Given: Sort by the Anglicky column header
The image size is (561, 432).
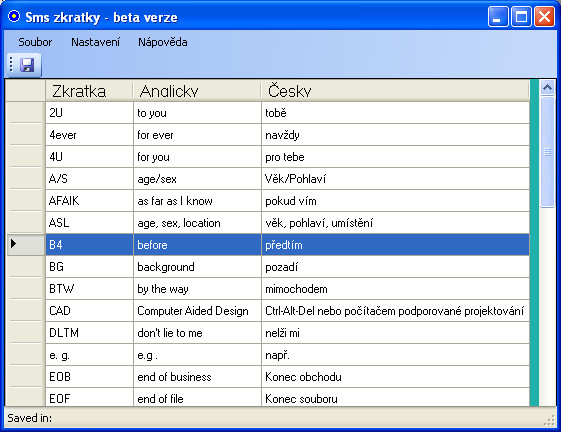Looking at the screenshot, I should 197,91.
